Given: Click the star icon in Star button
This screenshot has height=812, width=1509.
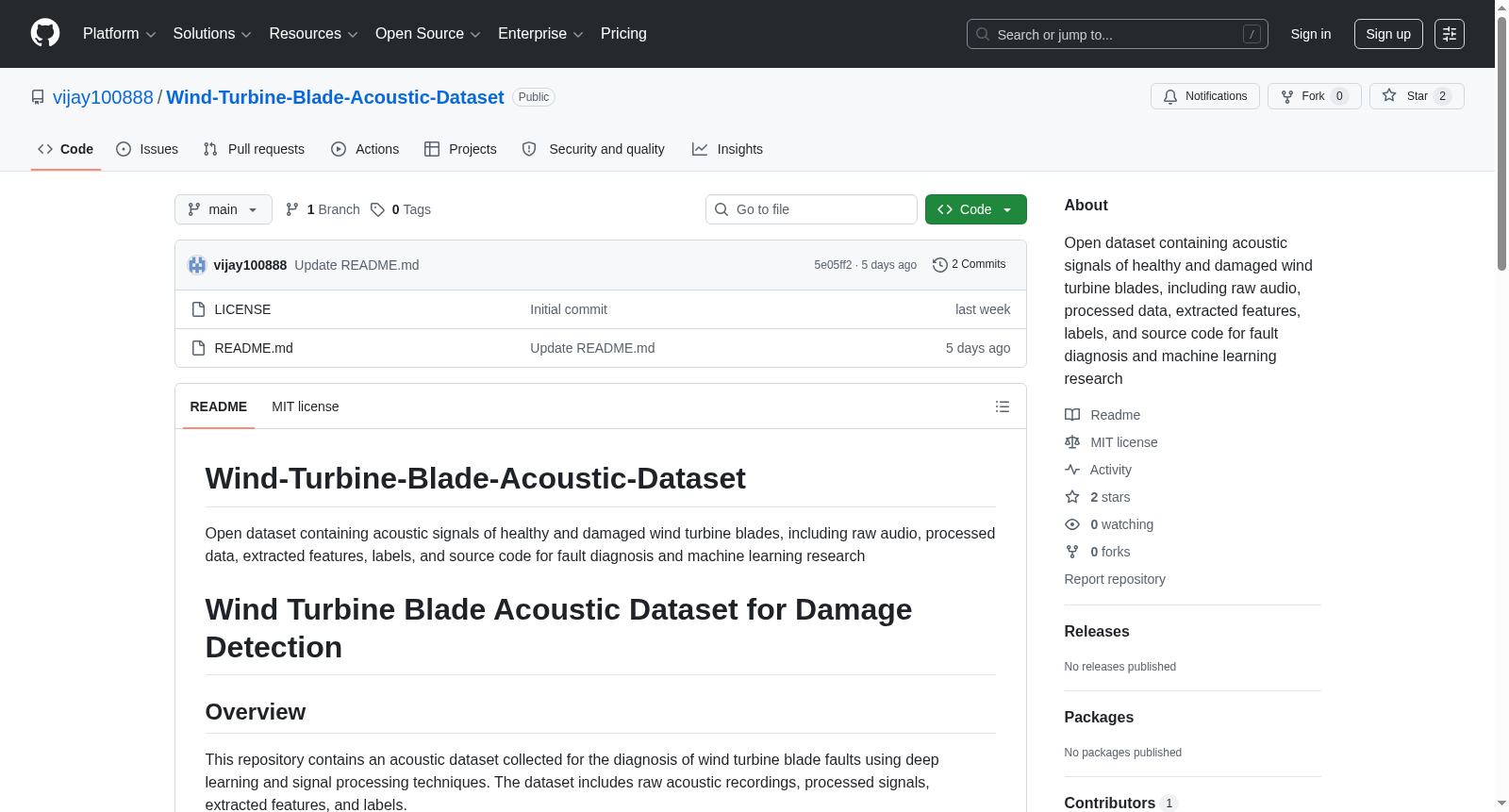Looking at the screenshot, I should tap(1389, 95).
